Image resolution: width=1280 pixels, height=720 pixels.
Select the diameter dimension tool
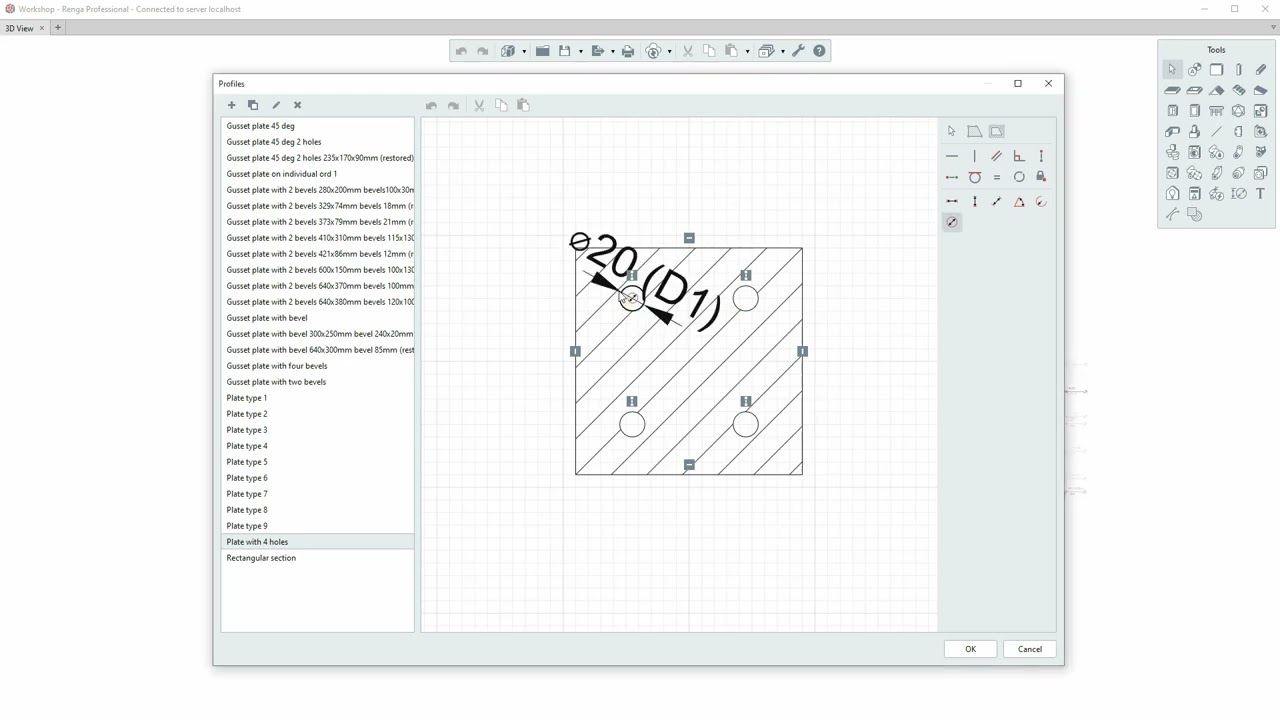952,222
